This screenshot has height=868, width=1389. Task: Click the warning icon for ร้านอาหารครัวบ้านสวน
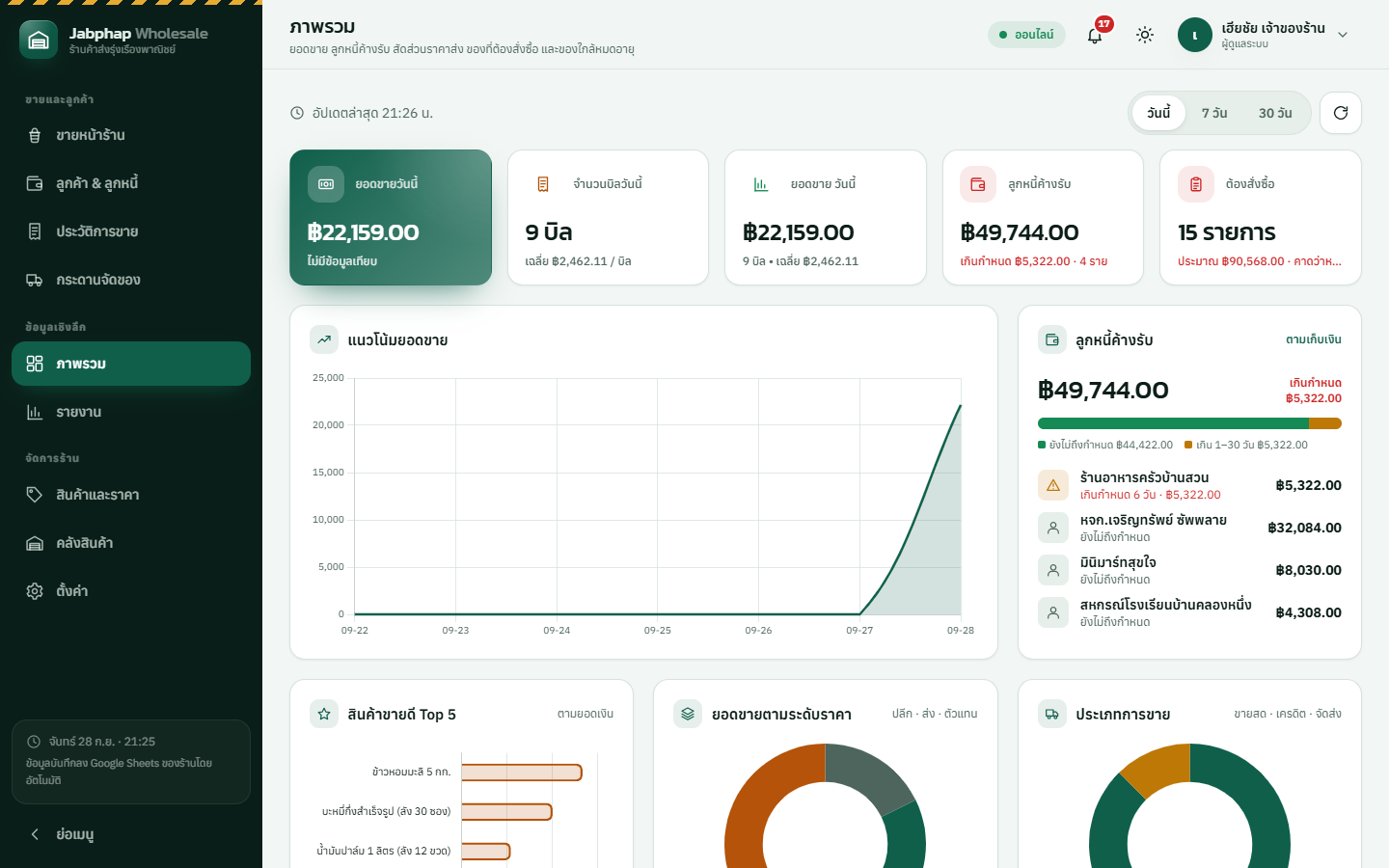[1053, 485]
